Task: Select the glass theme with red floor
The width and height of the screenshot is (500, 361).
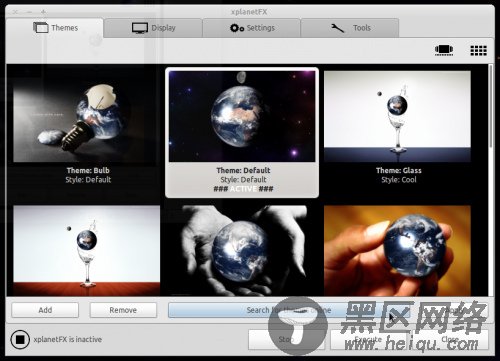Action: (x=86, y=251)
